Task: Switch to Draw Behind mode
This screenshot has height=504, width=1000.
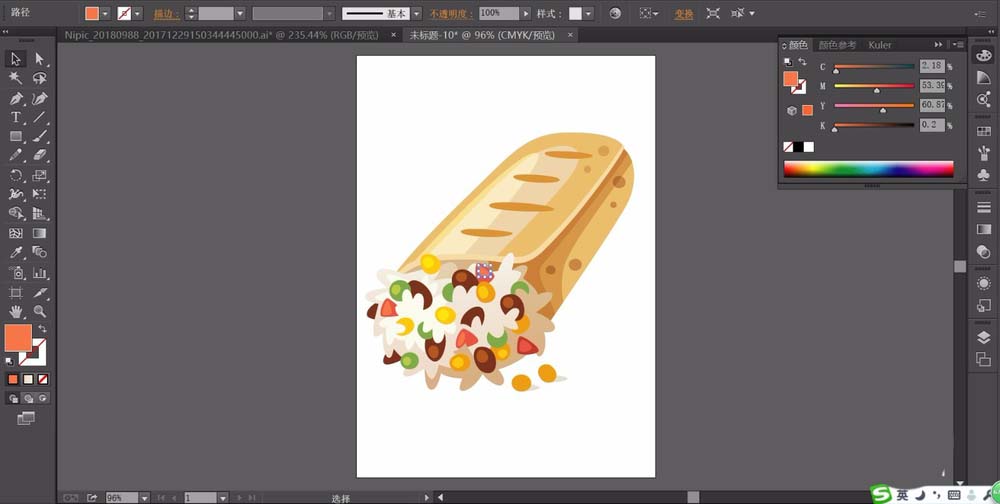Action: click(28, 399)
